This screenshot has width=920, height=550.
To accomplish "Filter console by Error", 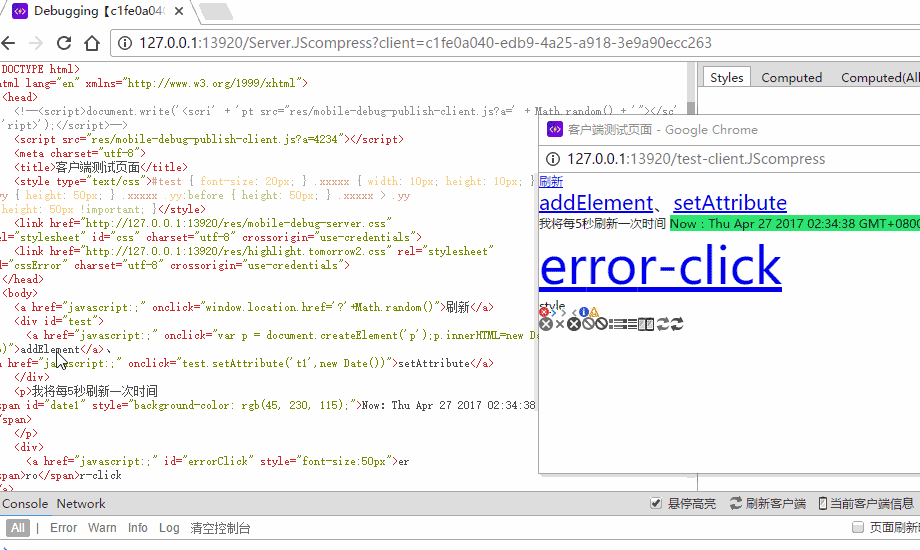I will (63, 528).
